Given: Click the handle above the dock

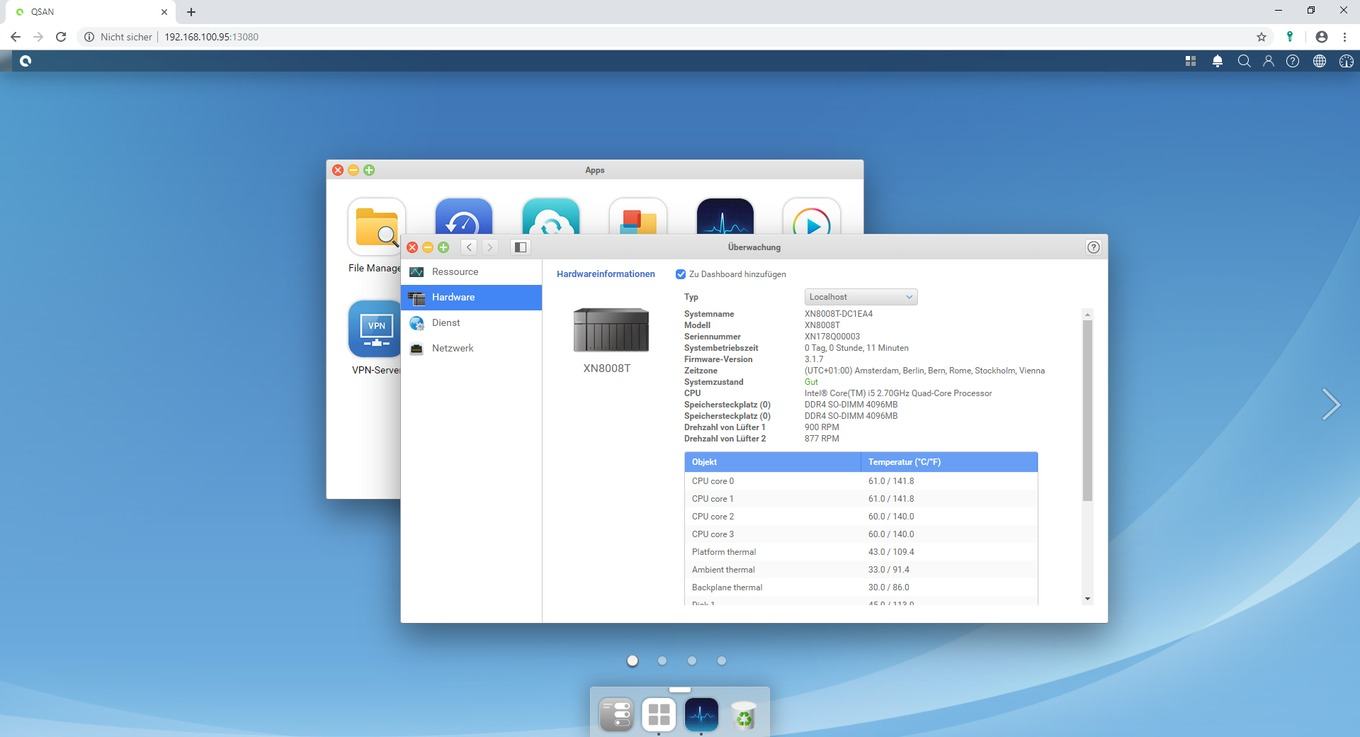Looking at the screenshot, I should tap(680, 689).
